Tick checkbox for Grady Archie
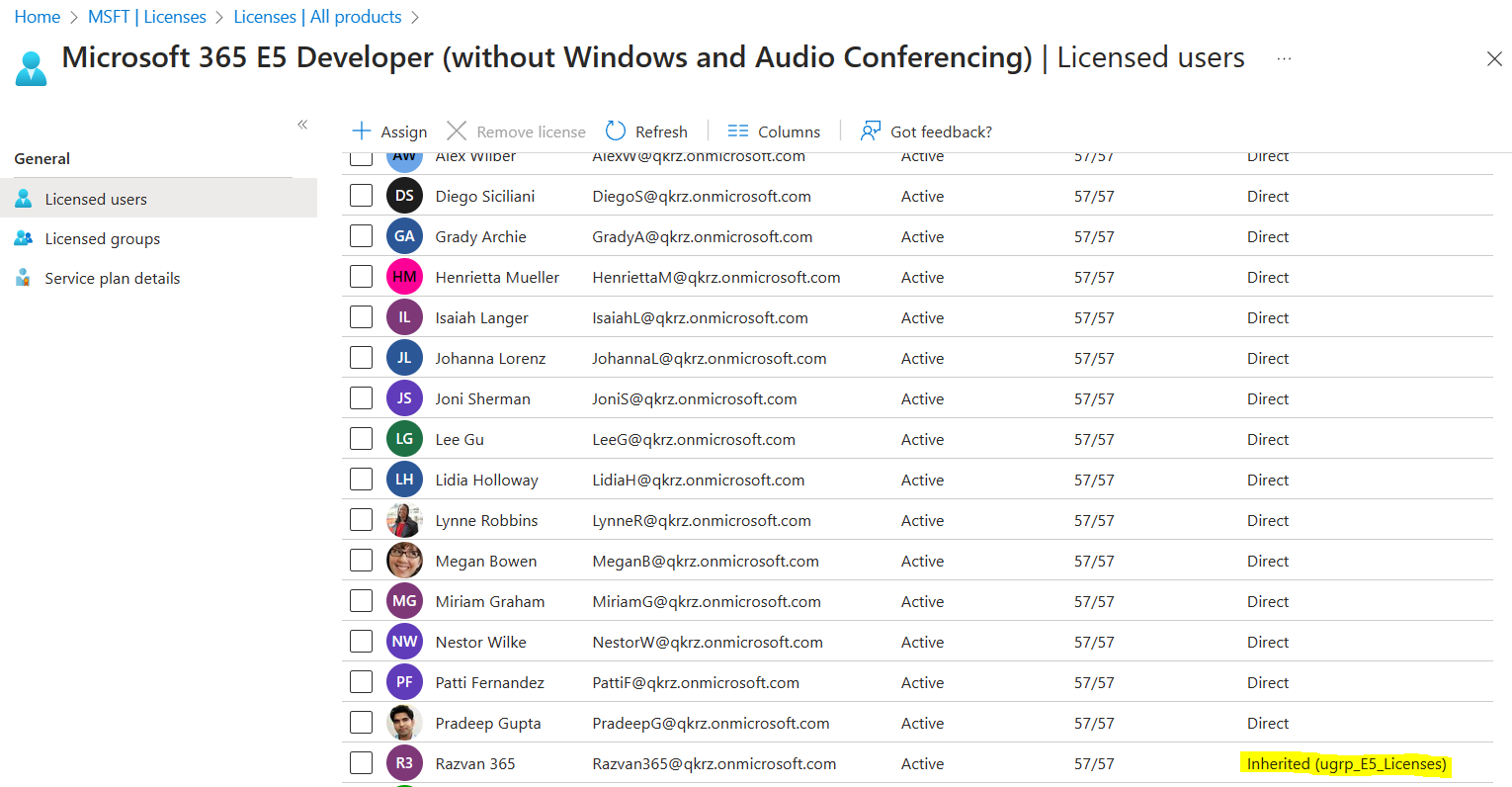 361,235
